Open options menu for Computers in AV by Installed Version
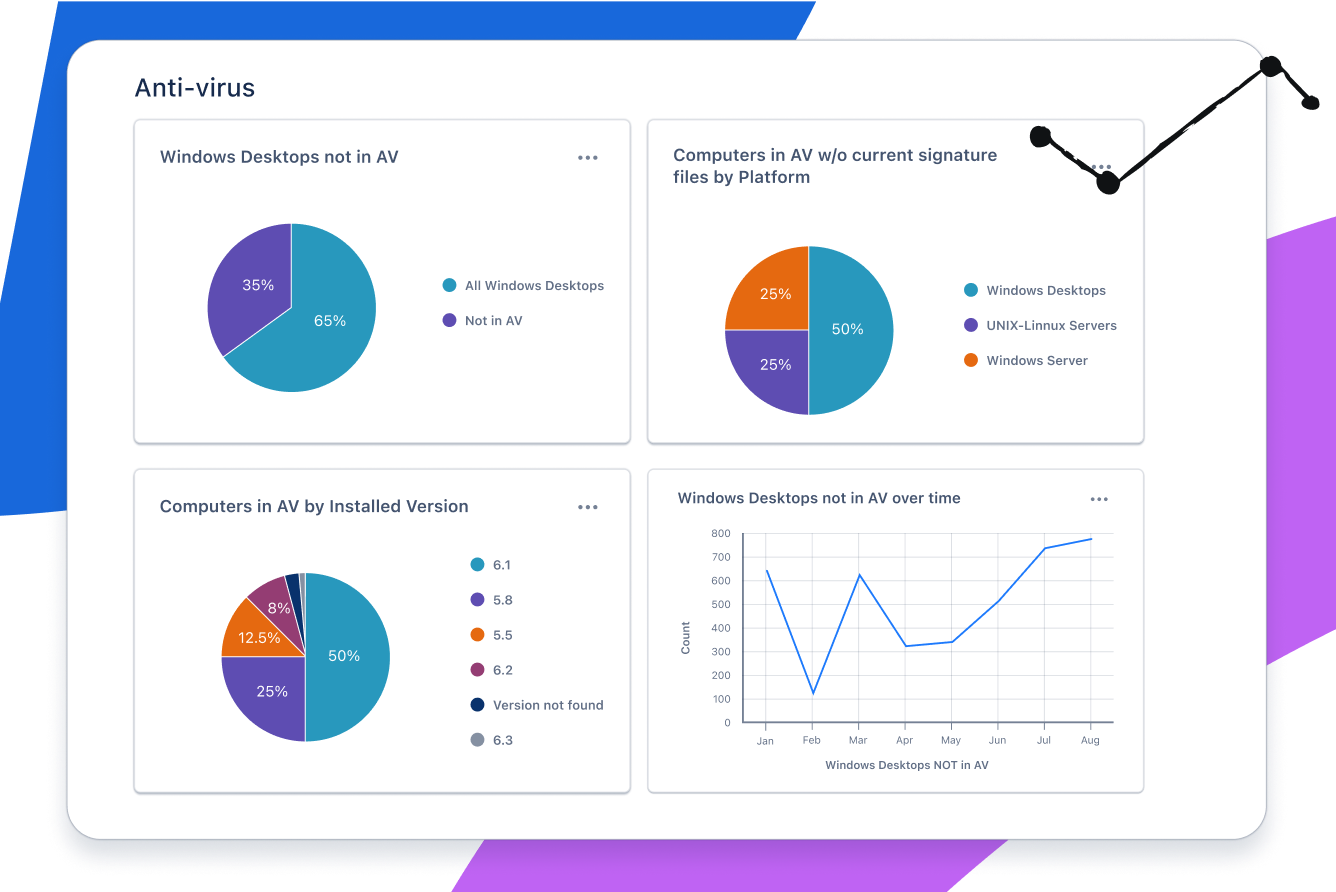1336x892 pixels. pyautogui.click(x=588, y=507)
